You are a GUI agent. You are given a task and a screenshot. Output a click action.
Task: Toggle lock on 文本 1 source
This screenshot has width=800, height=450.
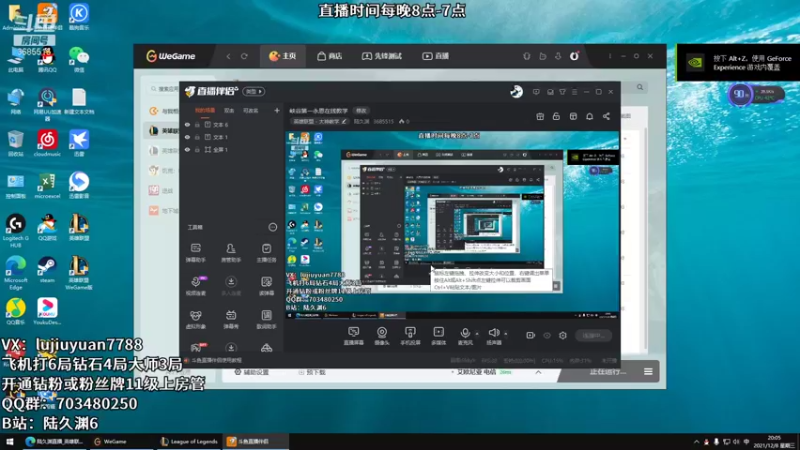[x=197, y=137]
